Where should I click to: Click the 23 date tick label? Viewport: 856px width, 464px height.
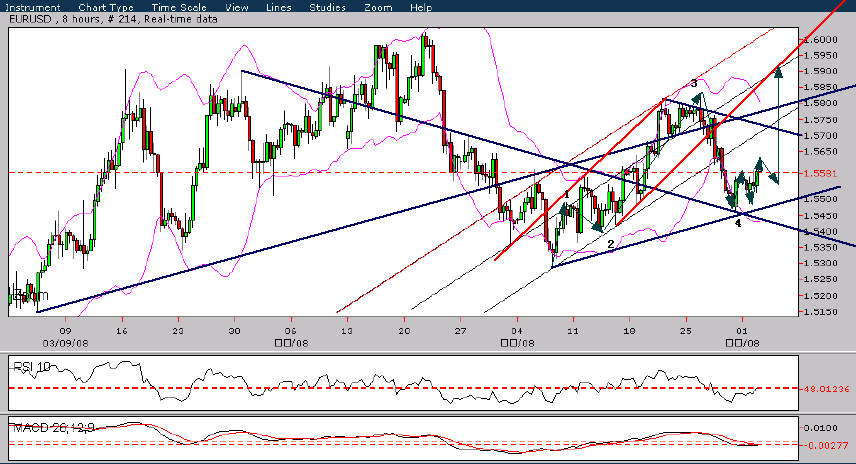[179, 331]
